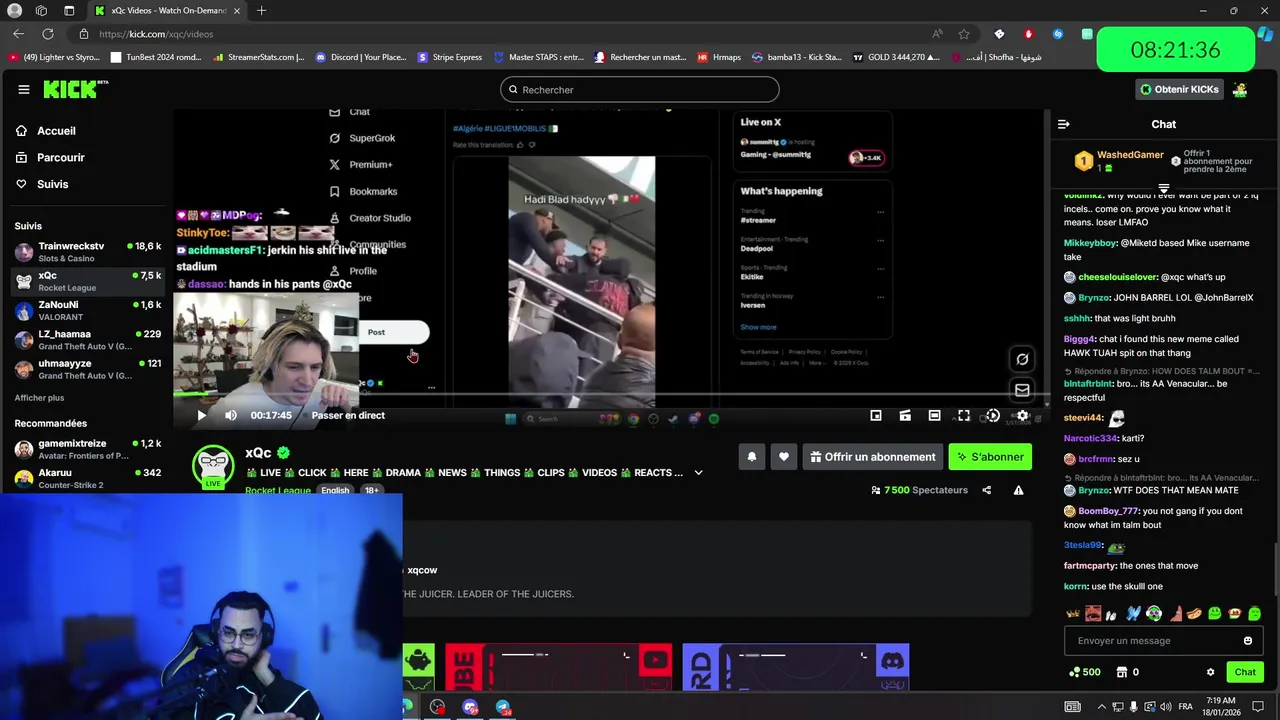This screenshot has height=720, width=1280.
Task: Insert the crown emote in chat
Action: pos(1073,613)
